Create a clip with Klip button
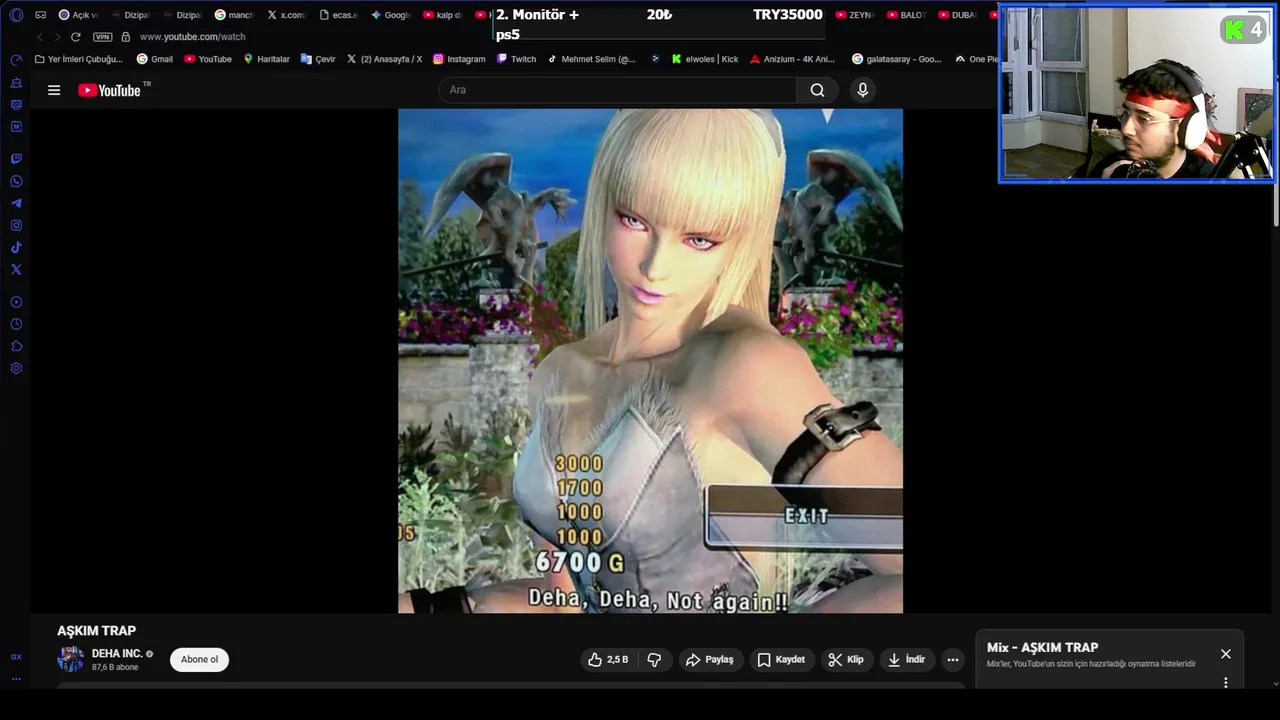 coord(846,660)
